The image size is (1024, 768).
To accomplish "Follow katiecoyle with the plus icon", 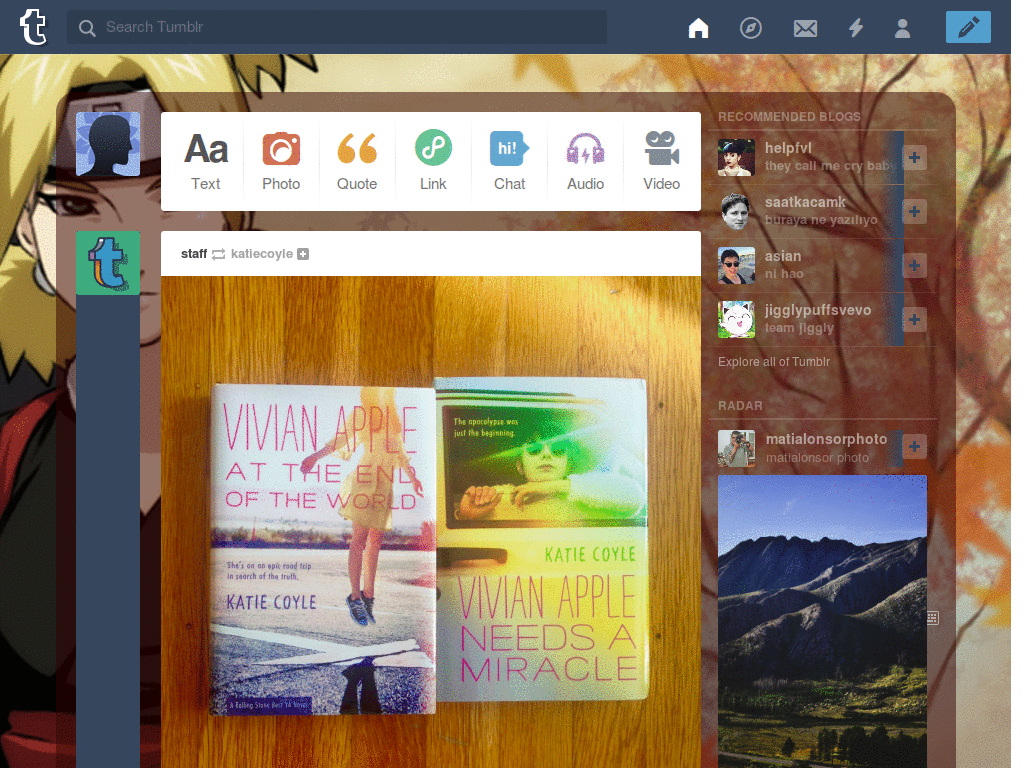I will [x=303, y=254].
